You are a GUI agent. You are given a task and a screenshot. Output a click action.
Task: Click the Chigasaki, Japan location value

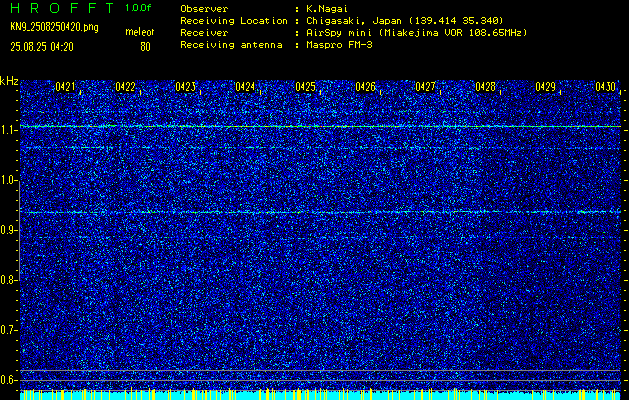click(405, 21)
